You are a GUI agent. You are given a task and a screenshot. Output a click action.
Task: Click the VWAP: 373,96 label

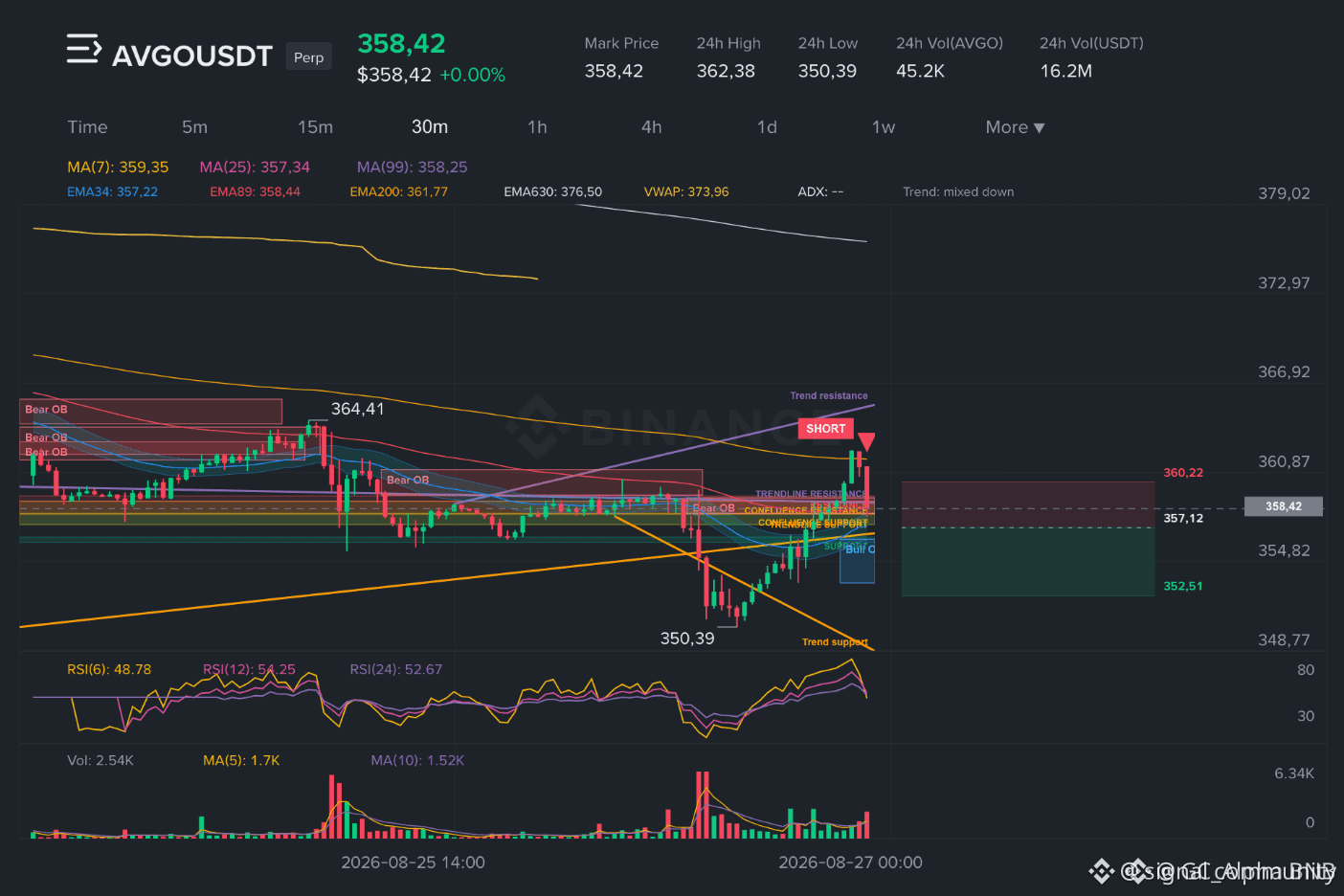[686, 191]
